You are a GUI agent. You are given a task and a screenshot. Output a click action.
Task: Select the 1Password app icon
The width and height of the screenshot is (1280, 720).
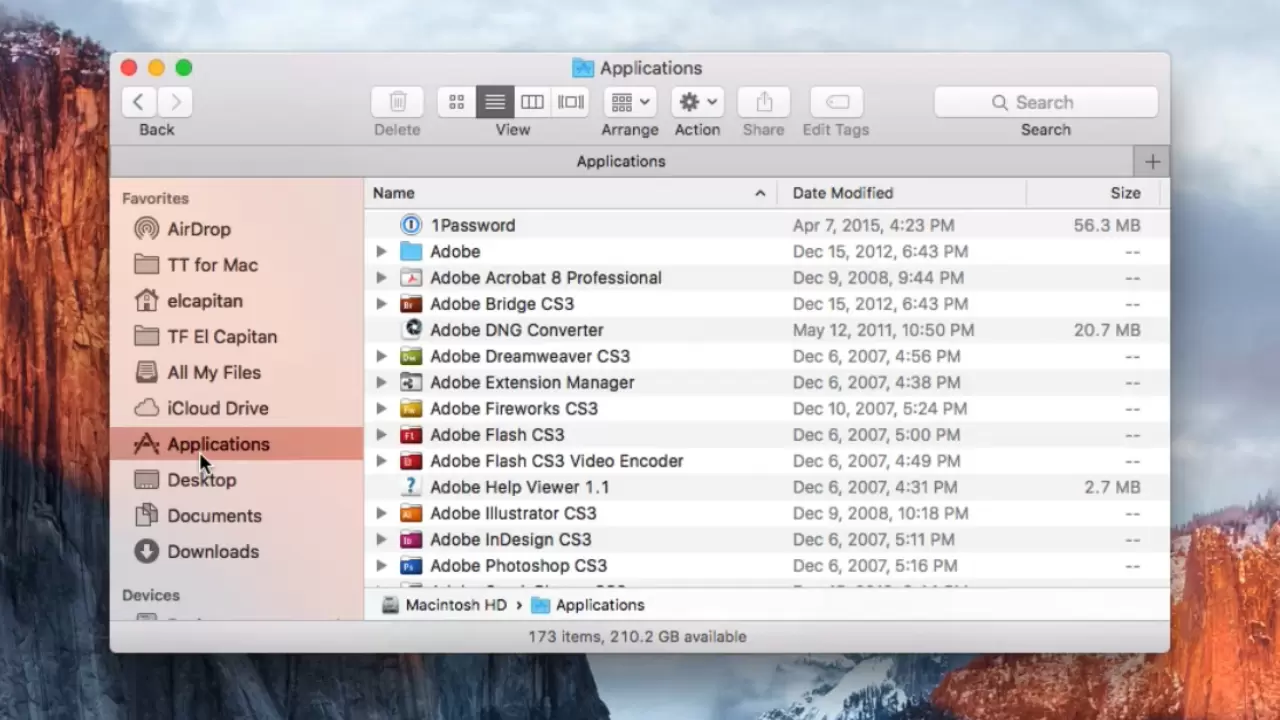pyautogui.click(x=411, y=225)
